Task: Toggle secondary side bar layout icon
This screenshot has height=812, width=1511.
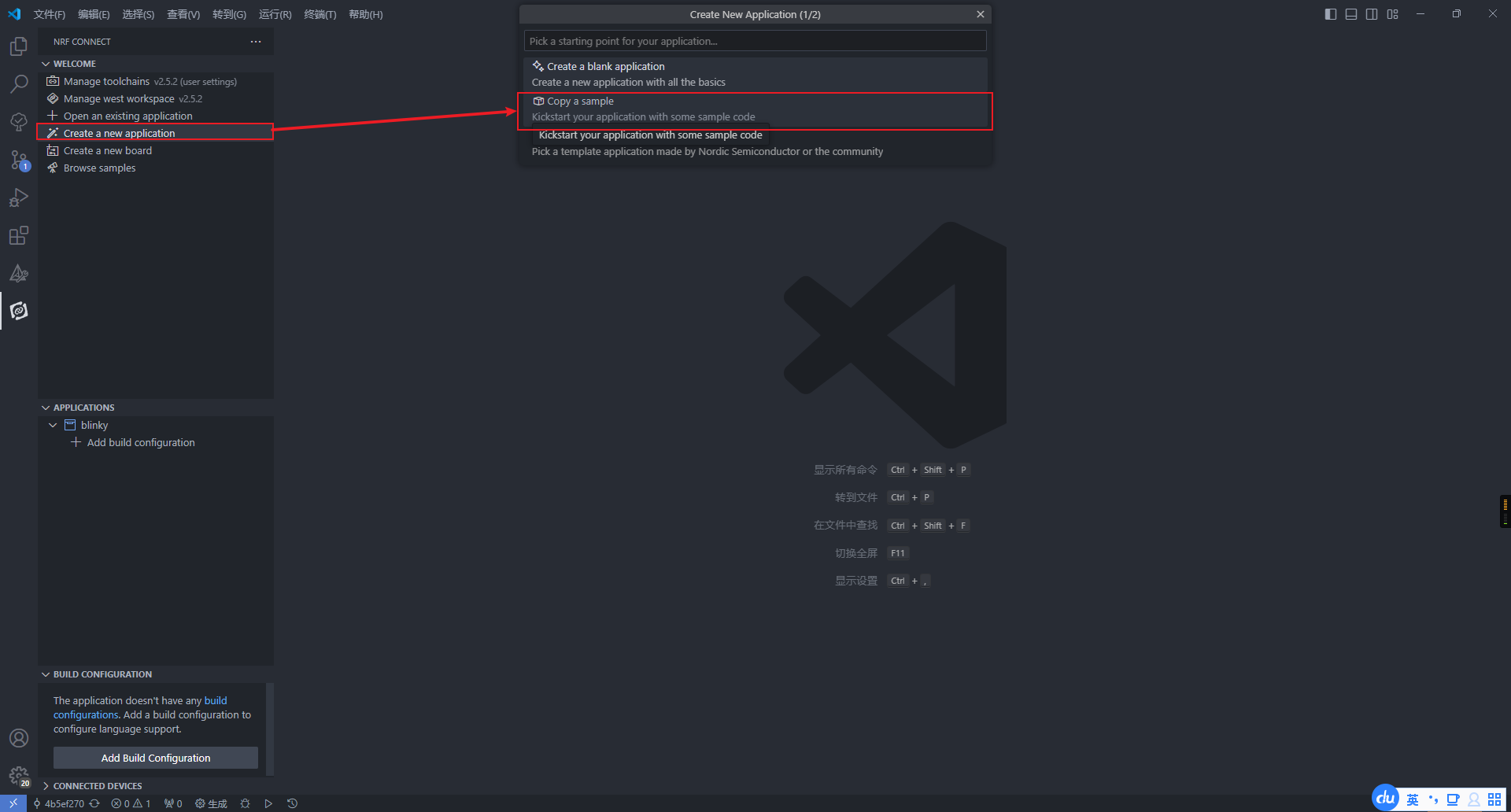Action: 1372,14
